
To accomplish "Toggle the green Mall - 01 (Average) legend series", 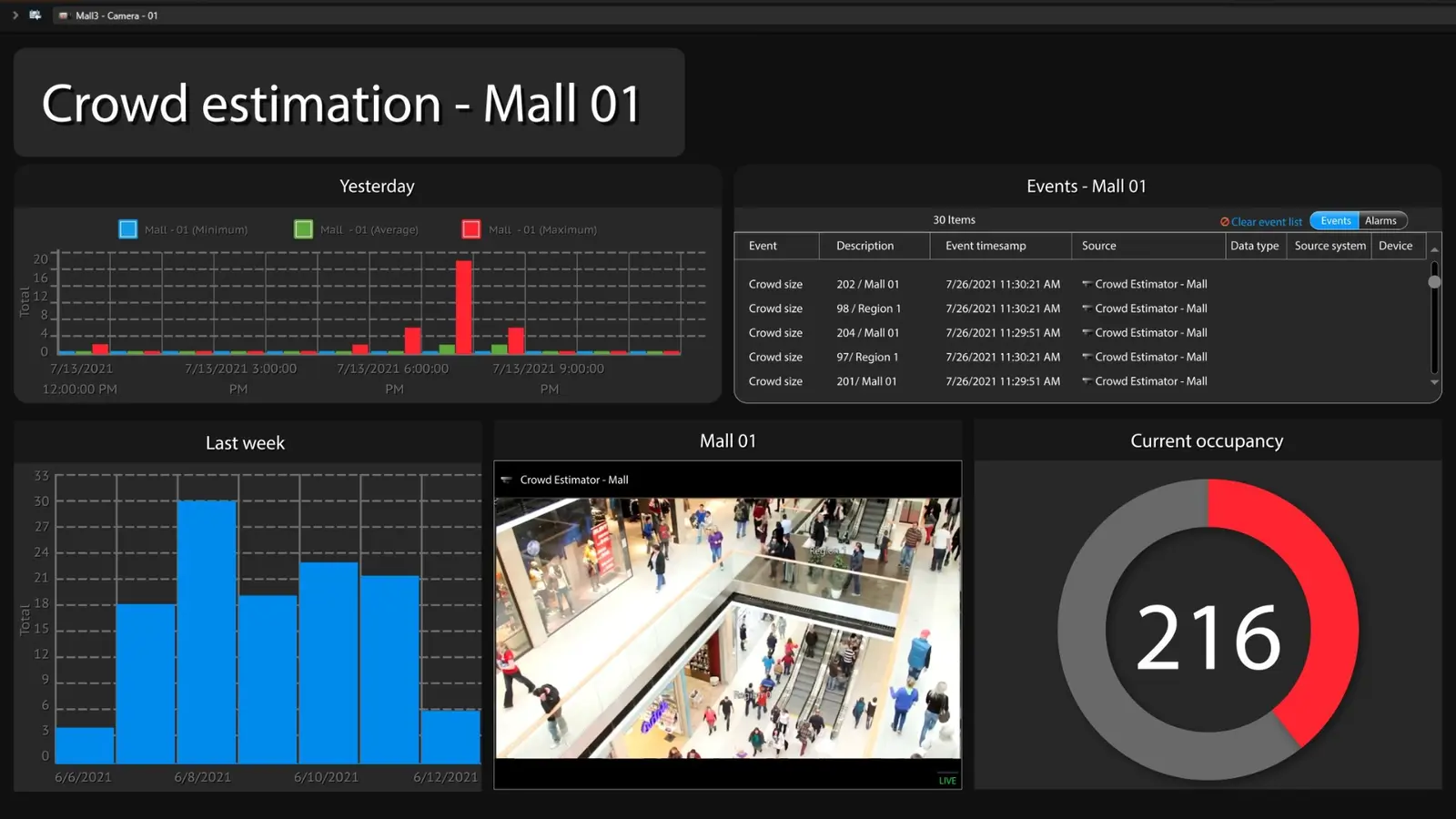I will pyautogui.click(x=304, y=229).
